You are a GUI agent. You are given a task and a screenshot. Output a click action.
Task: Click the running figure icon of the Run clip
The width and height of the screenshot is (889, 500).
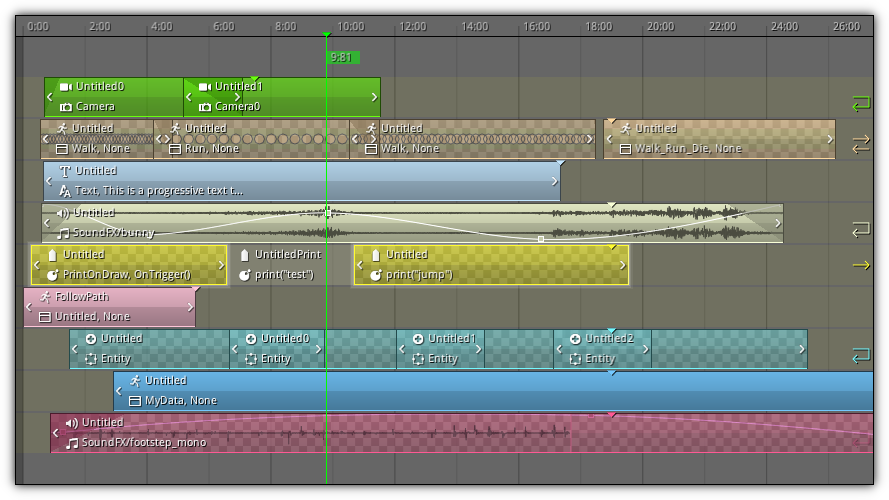pos(175,129)
